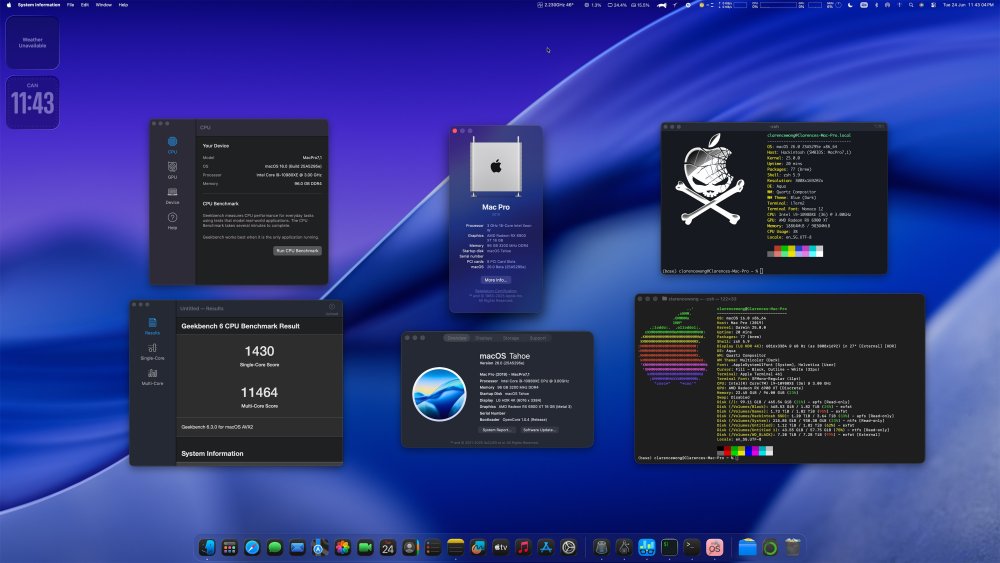Select Results in the benchmark result sidebar

click(152, 326)
